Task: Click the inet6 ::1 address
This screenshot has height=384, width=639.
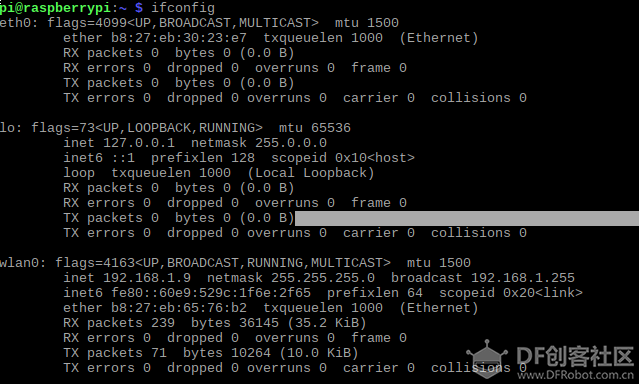Action: click(x=99, y=158)
